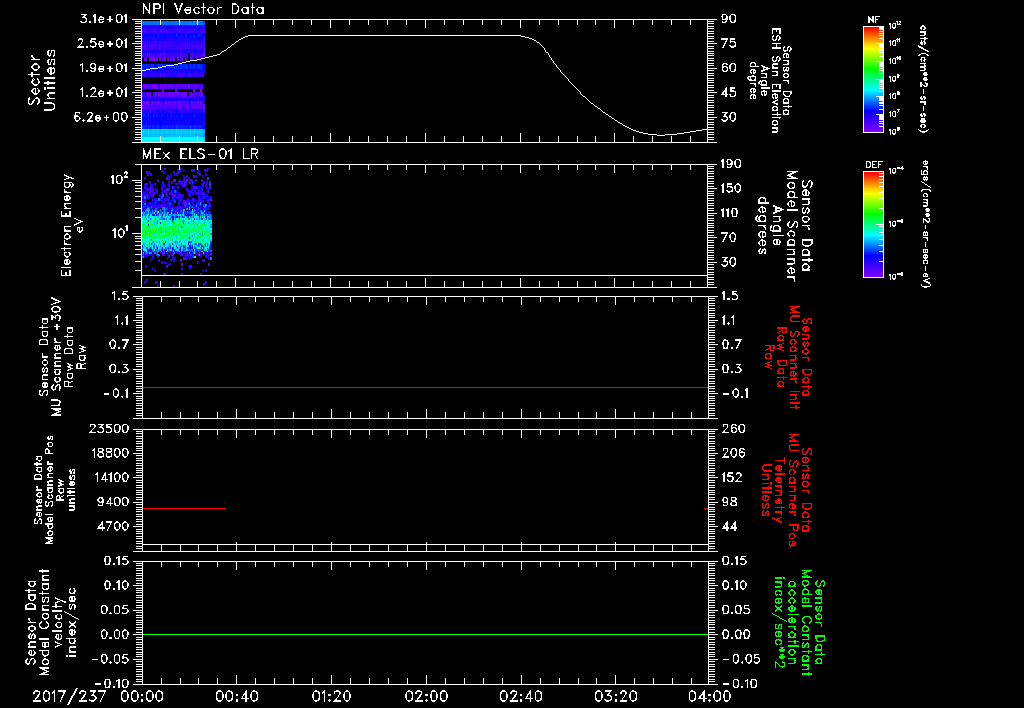Click the MU Scanner +30V Raw Data label
The width and height of the screenshot is (1024, 708).
pyautogui.click(x=62, y=356)
